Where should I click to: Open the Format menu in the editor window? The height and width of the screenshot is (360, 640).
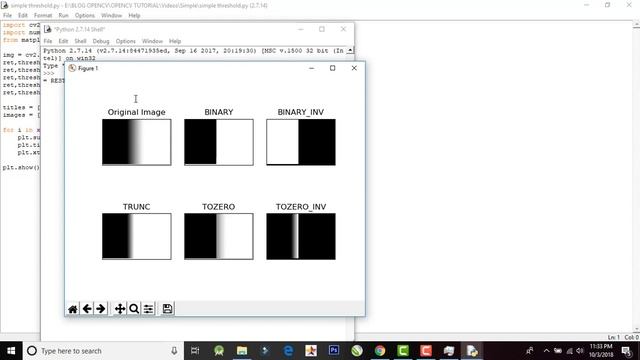(x=43, y=16)
